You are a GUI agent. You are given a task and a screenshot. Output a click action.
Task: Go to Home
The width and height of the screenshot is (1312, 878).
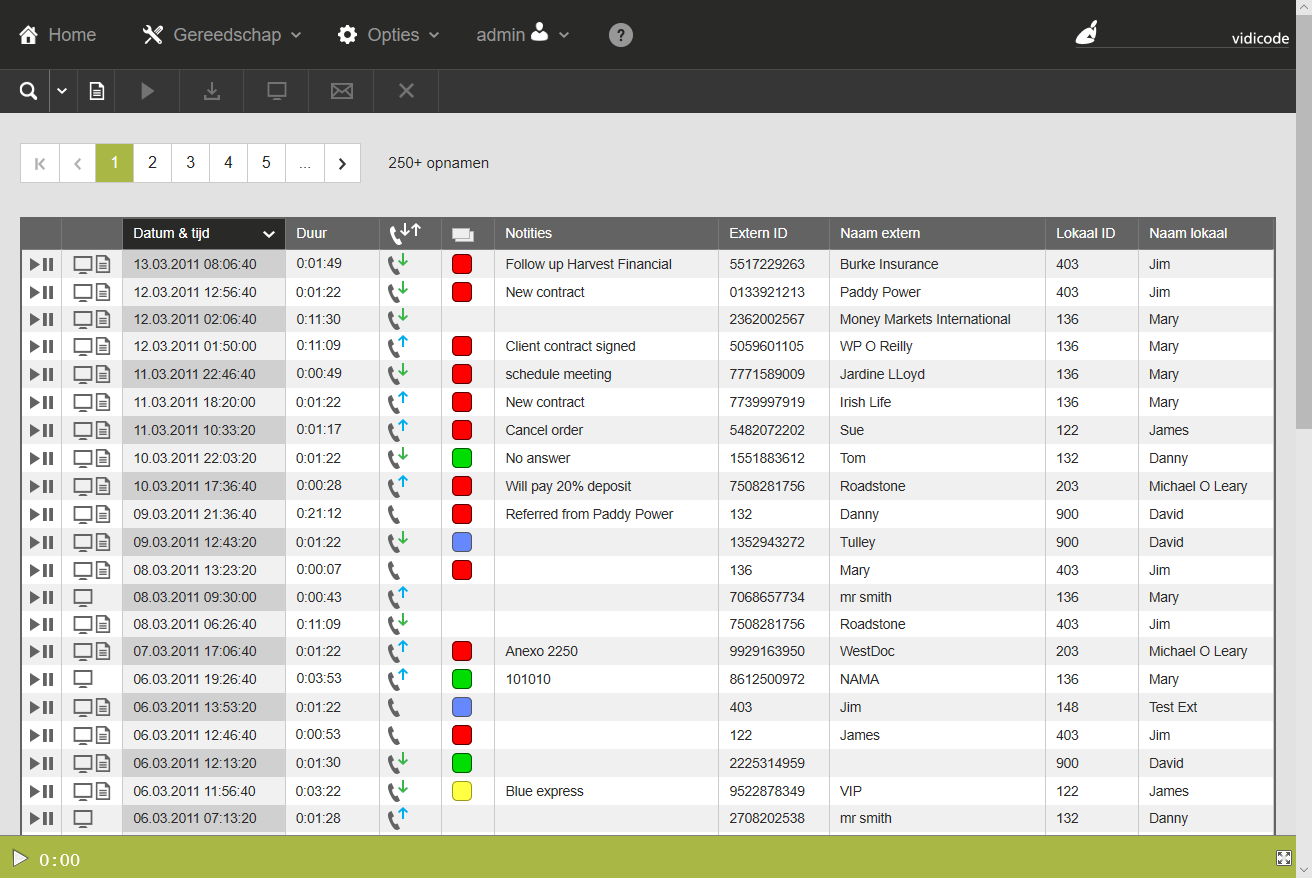58,35
